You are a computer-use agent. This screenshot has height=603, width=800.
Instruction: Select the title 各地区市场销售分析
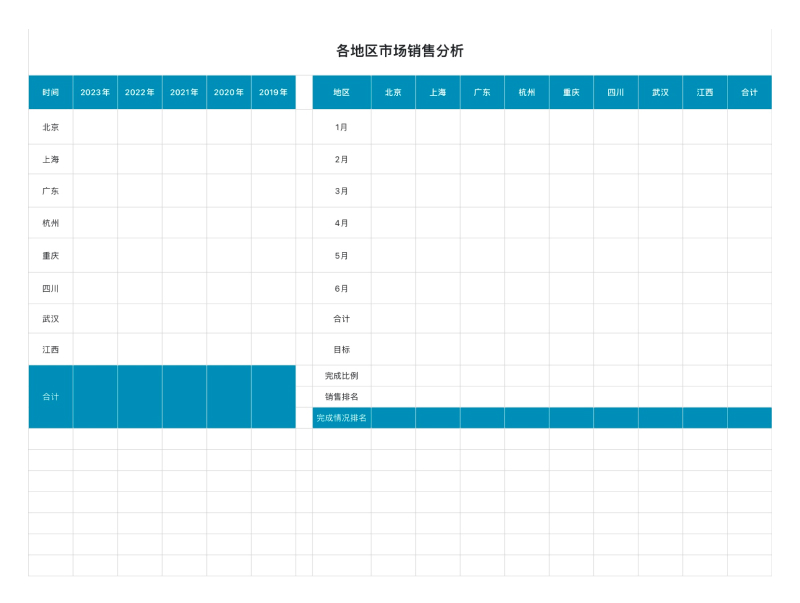(399, 51)
